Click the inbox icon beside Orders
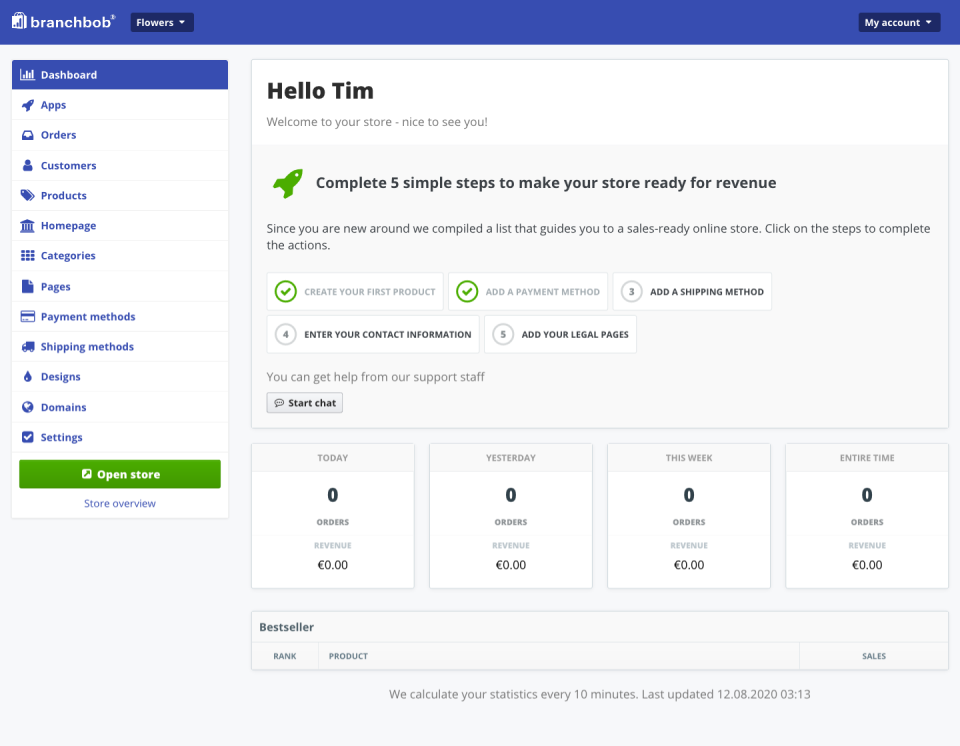This screenshot has width=960, height=746. point(28,135)
